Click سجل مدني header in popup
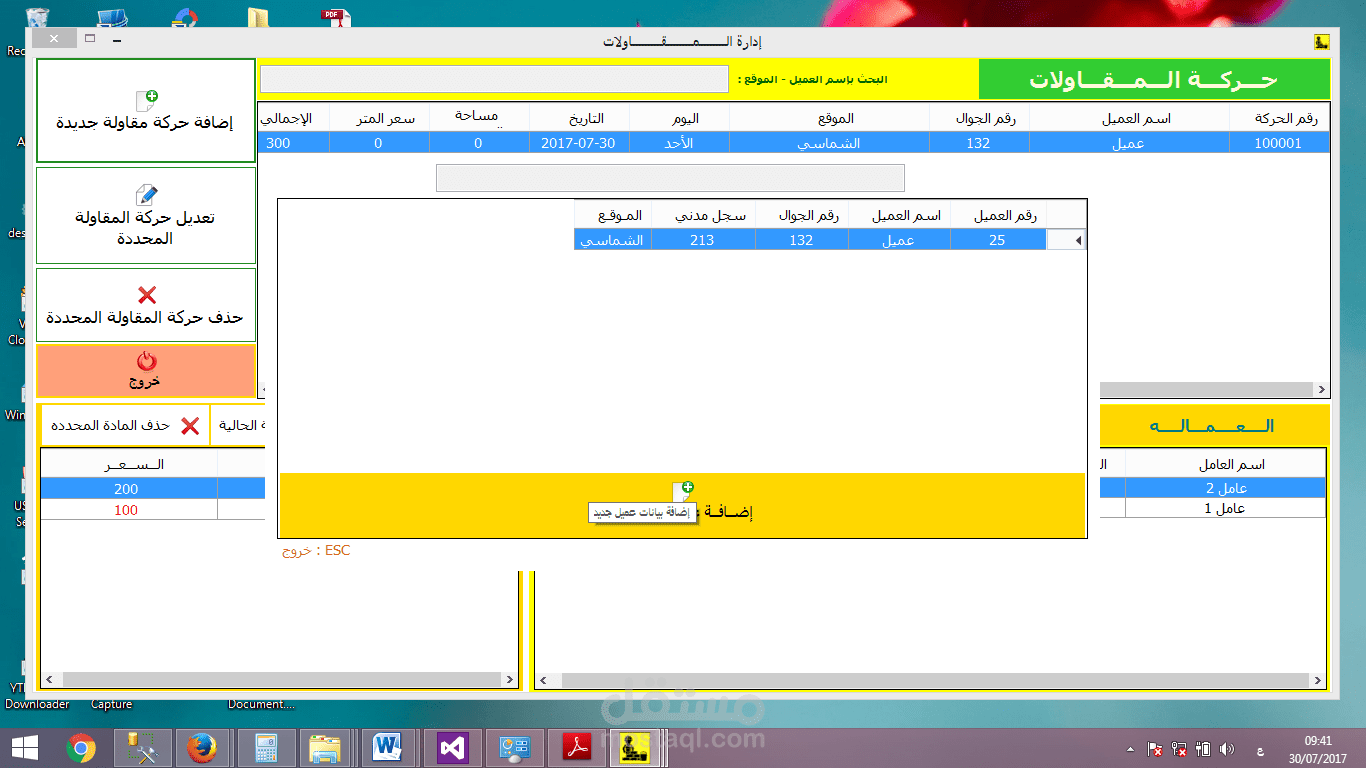Image resolution: width=1366 pixels, height=768 pixels. [x=702, y=215]
